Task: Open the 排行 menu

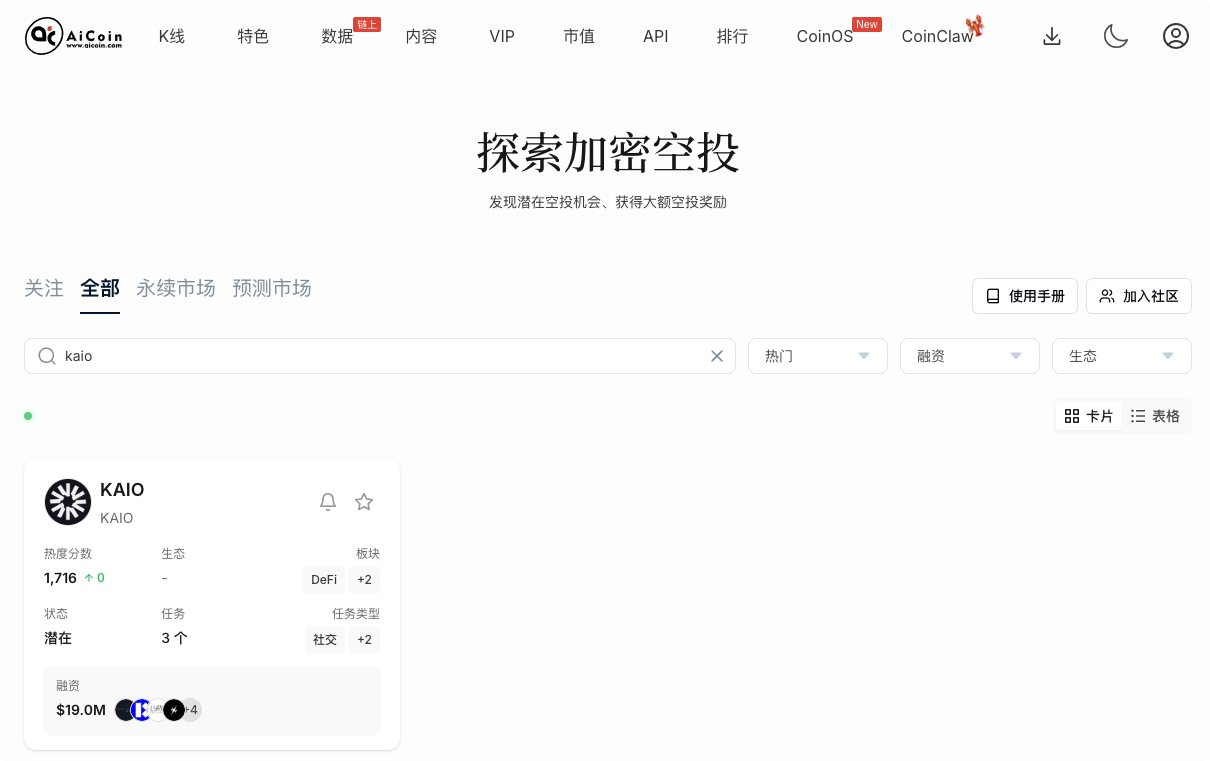Action: (x=733, y=37)
